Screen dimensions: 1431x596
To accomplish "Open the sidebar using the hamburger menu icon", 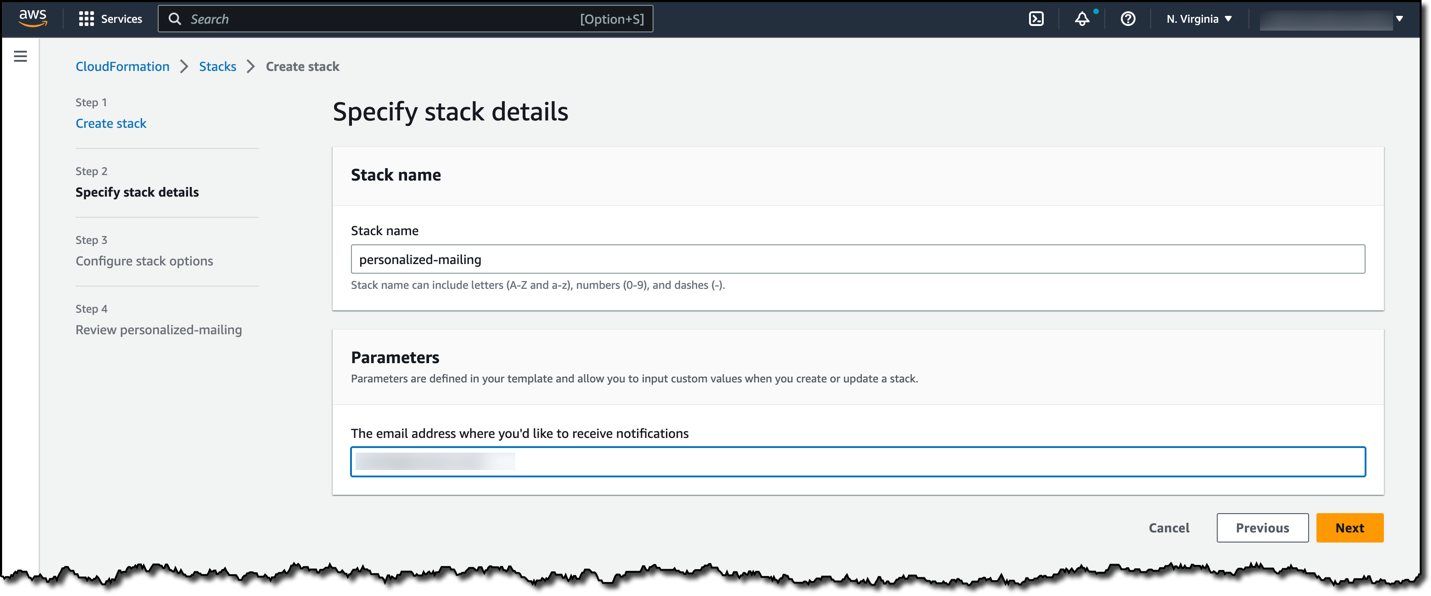I will point(20,56).
